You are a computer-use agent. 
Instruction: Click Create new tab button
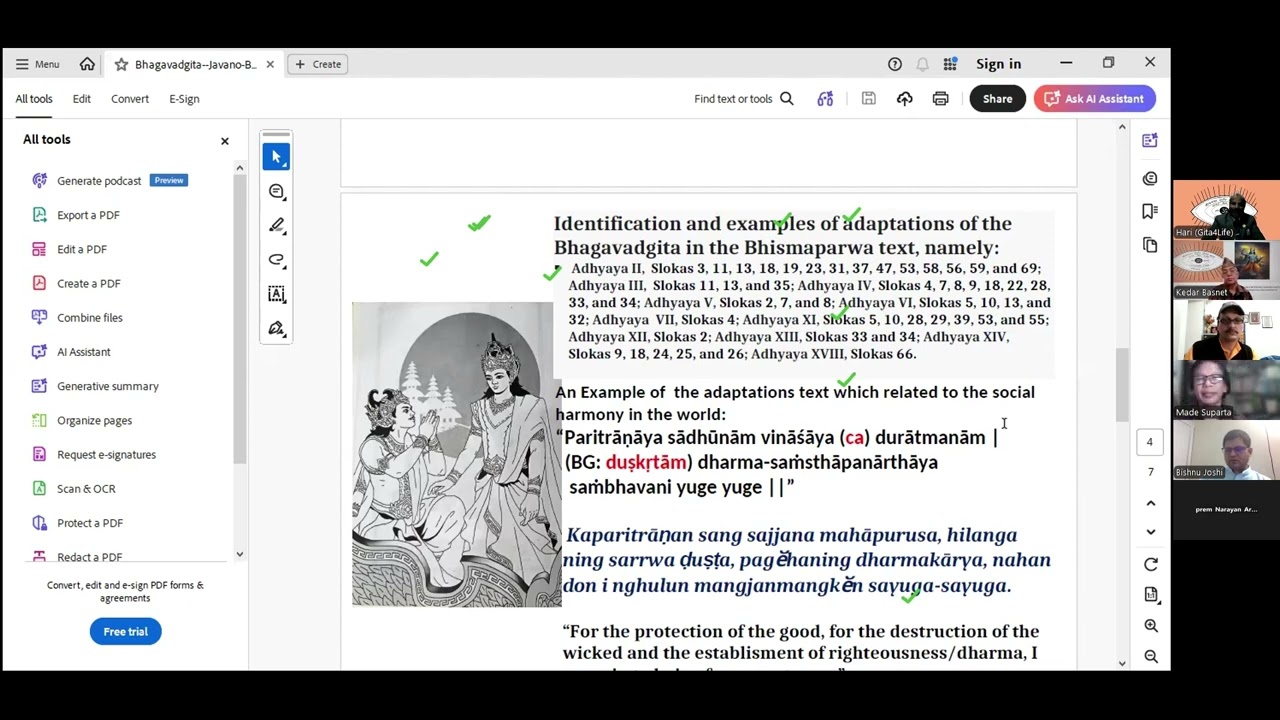click(x=317, y=64)
